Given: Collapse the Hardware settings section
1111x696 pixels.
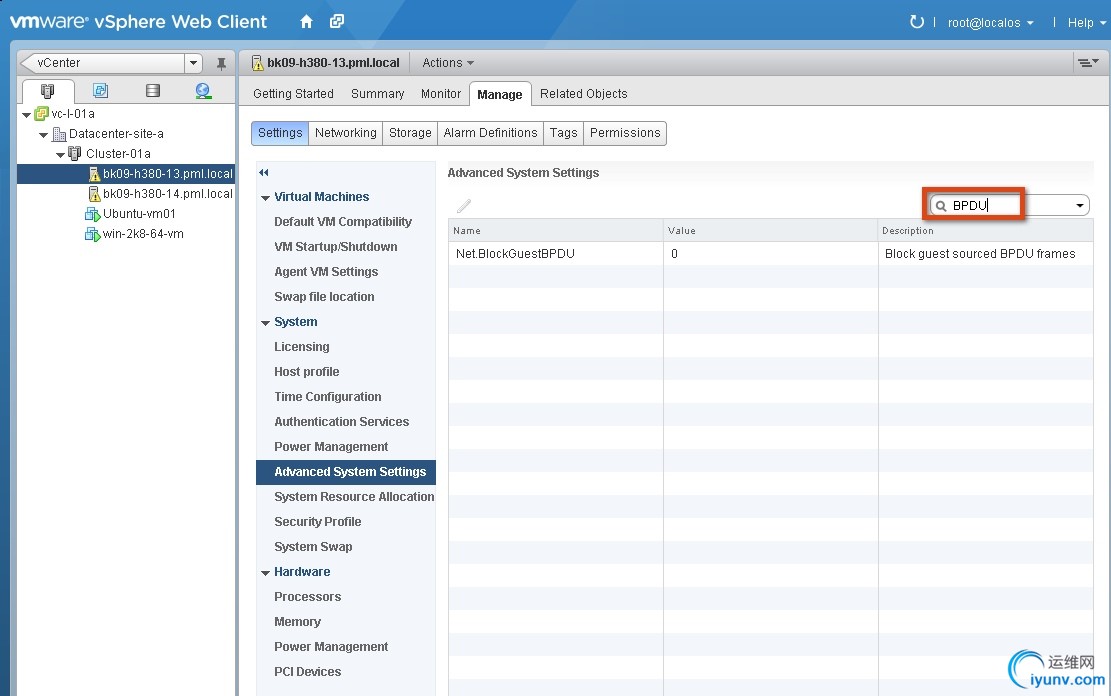Looking at the screenshot, I should tap(266, 573).
